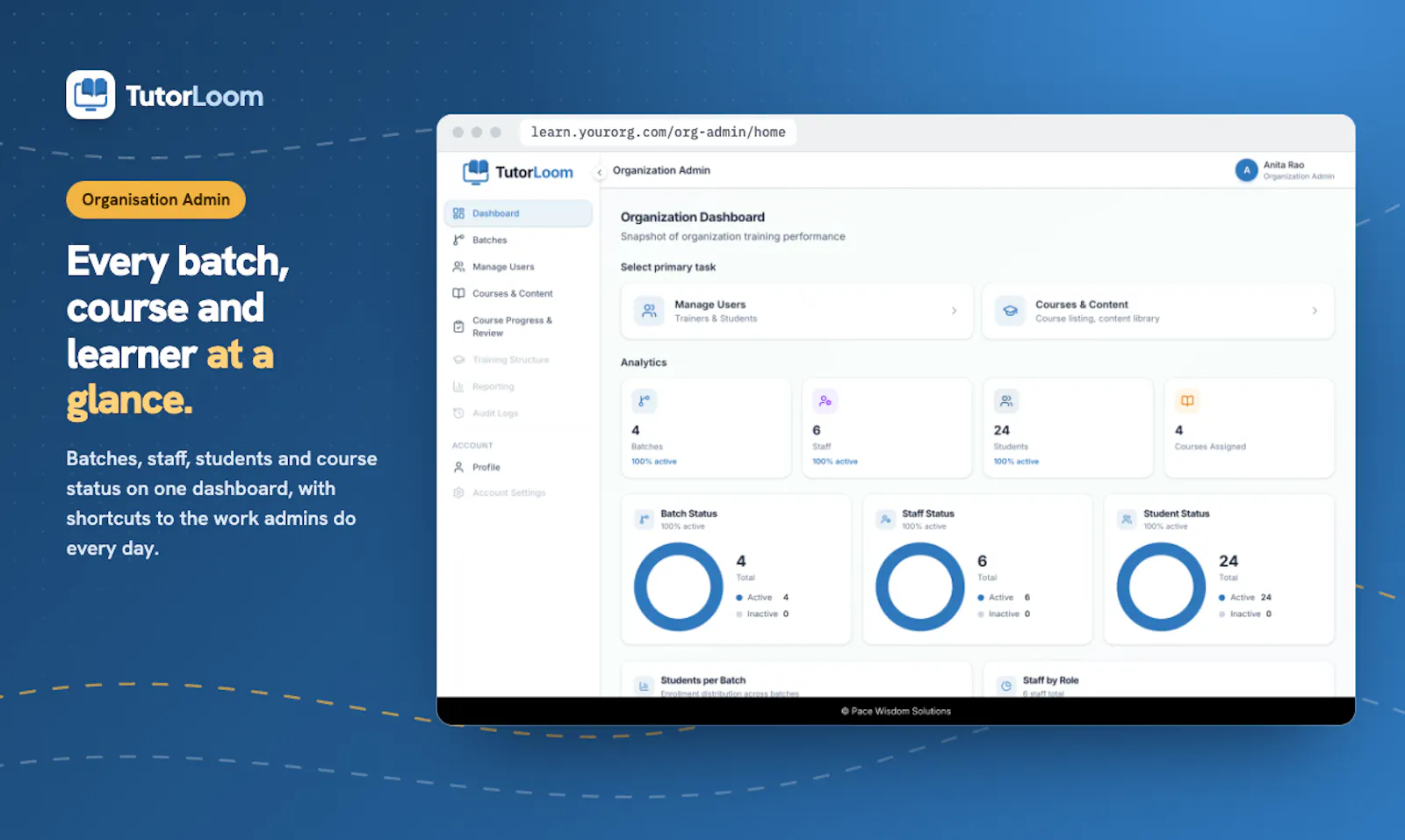Click the Batch Status donut chart

[x=679, y=586]
